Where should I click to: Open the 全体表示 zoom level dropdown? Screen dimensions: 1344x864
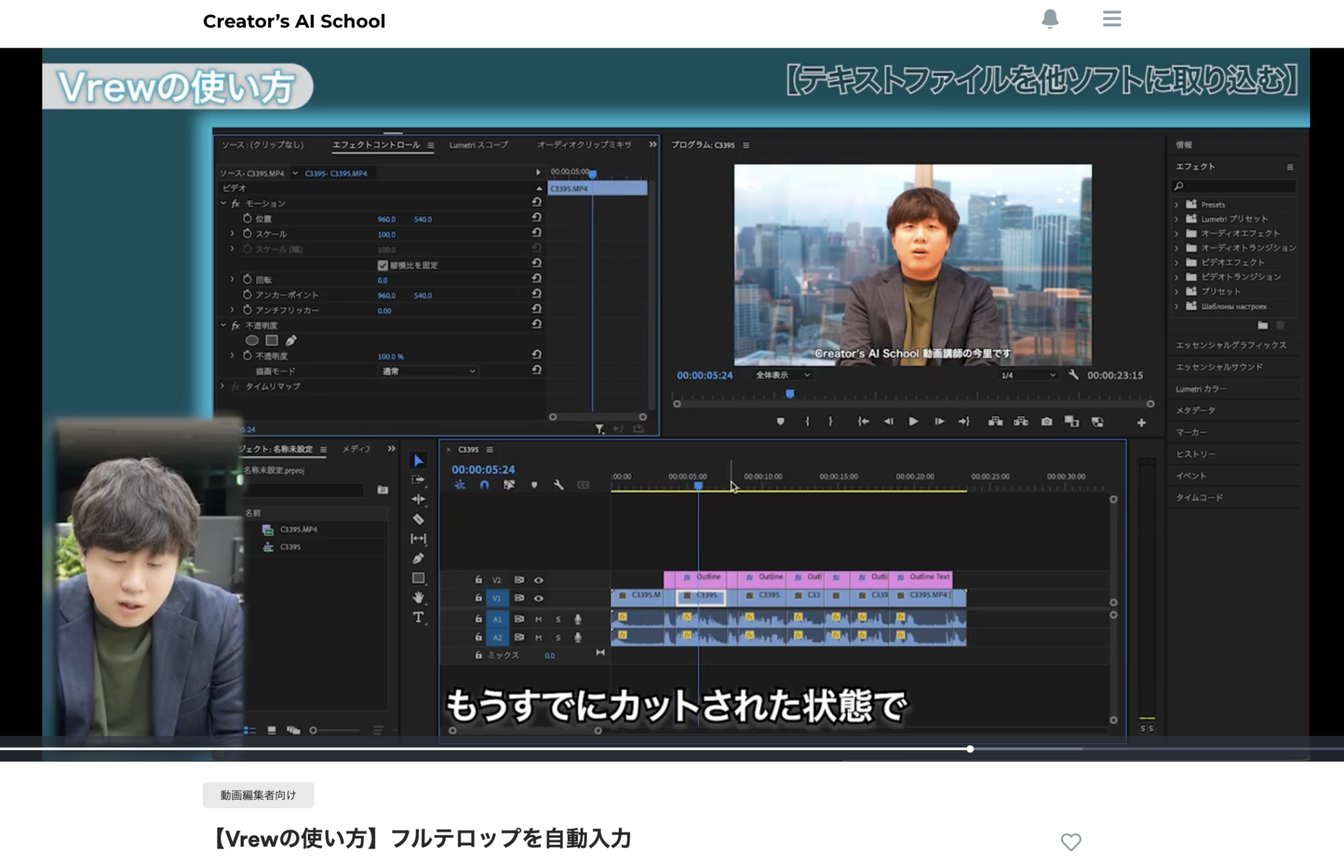[783, 375]
